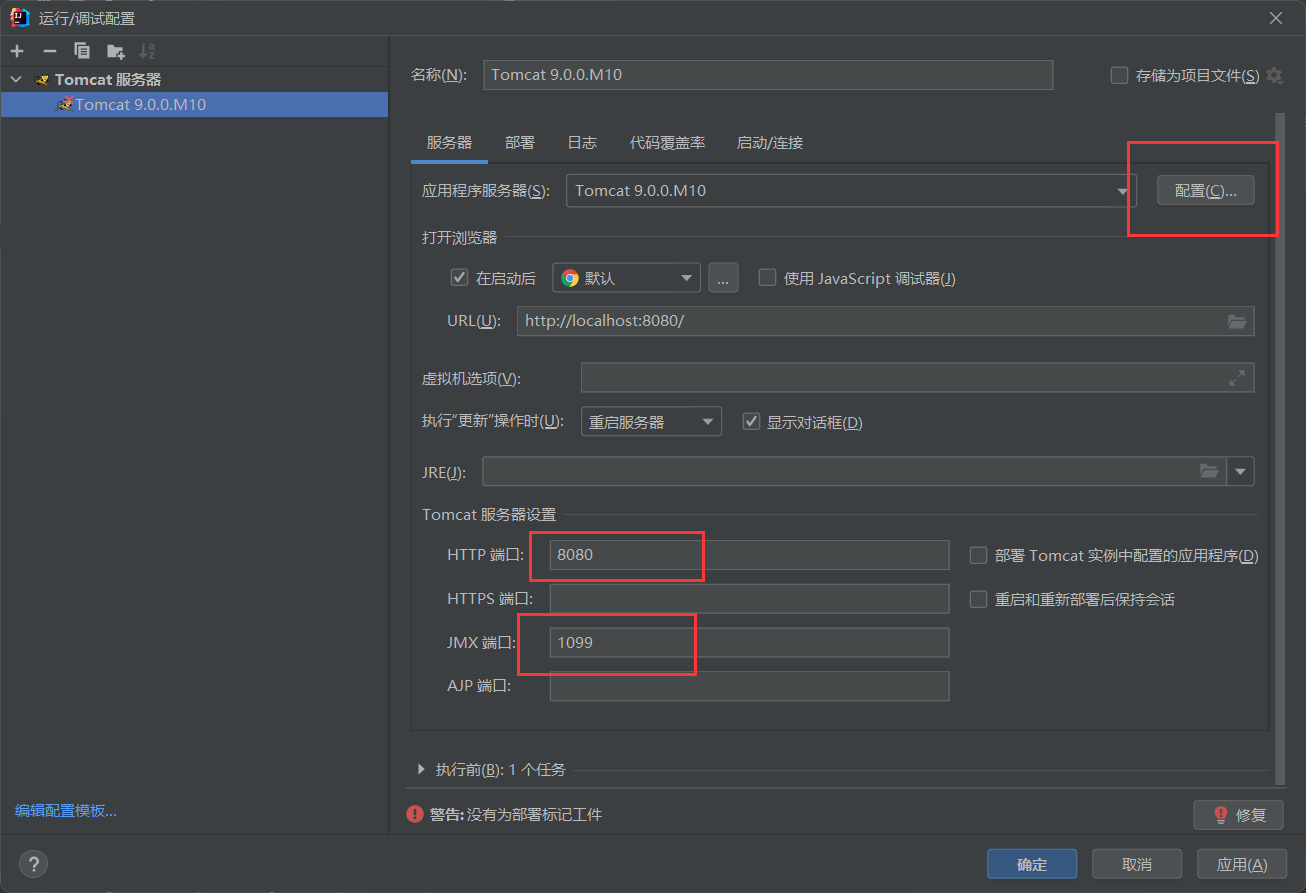Uncheck show dialog checkbox
This screenshot has height=893, width=1306.
coord(751,422)
